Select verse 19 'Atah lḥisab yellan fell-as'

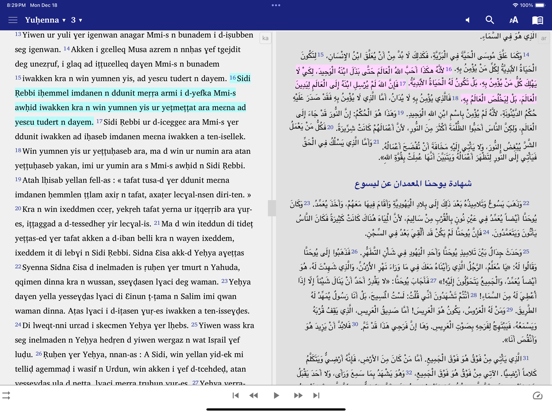point(133,187)
